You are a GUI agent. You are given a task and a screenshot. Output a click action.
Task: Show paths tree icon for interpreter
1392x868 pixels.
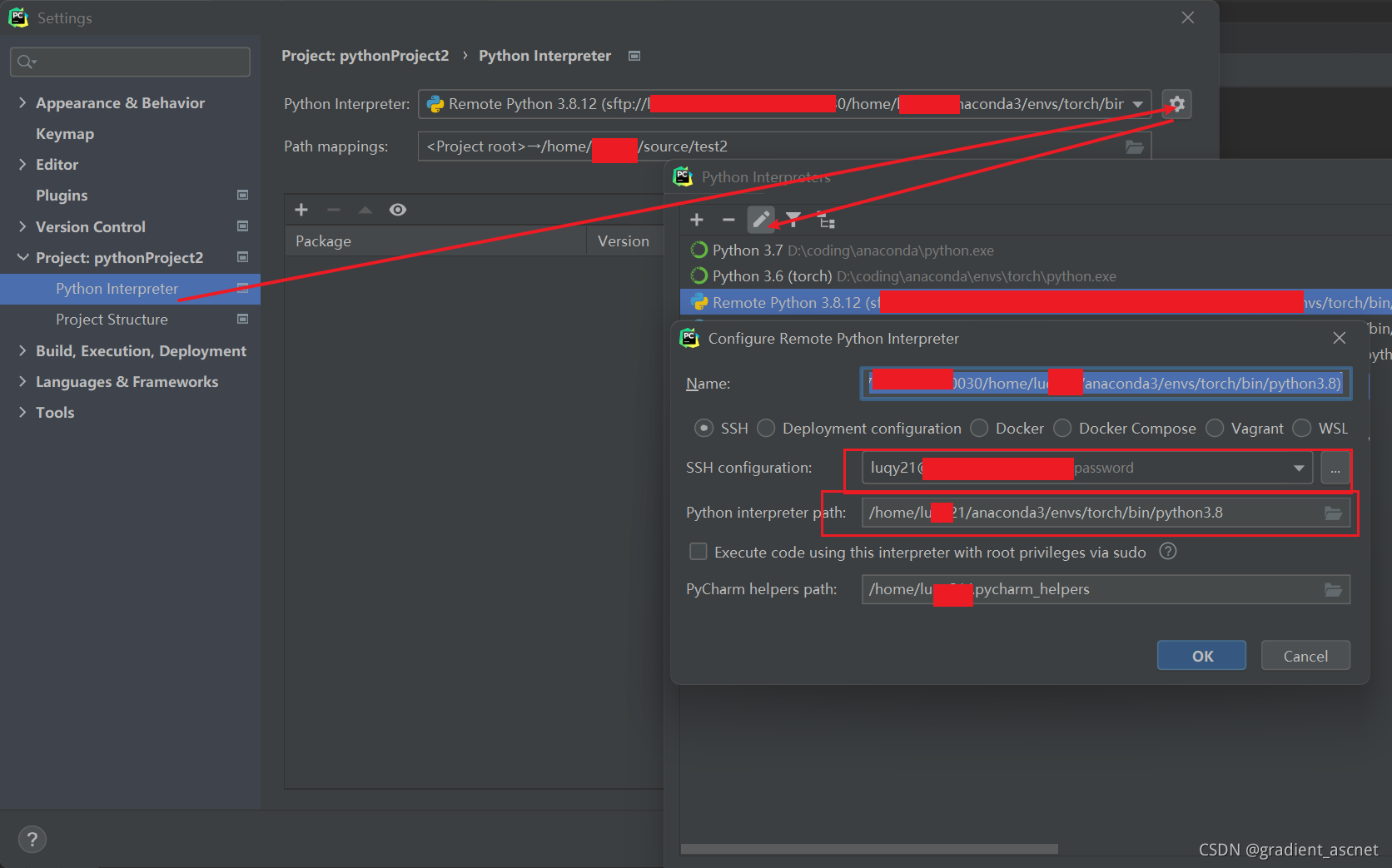[826, 220]
